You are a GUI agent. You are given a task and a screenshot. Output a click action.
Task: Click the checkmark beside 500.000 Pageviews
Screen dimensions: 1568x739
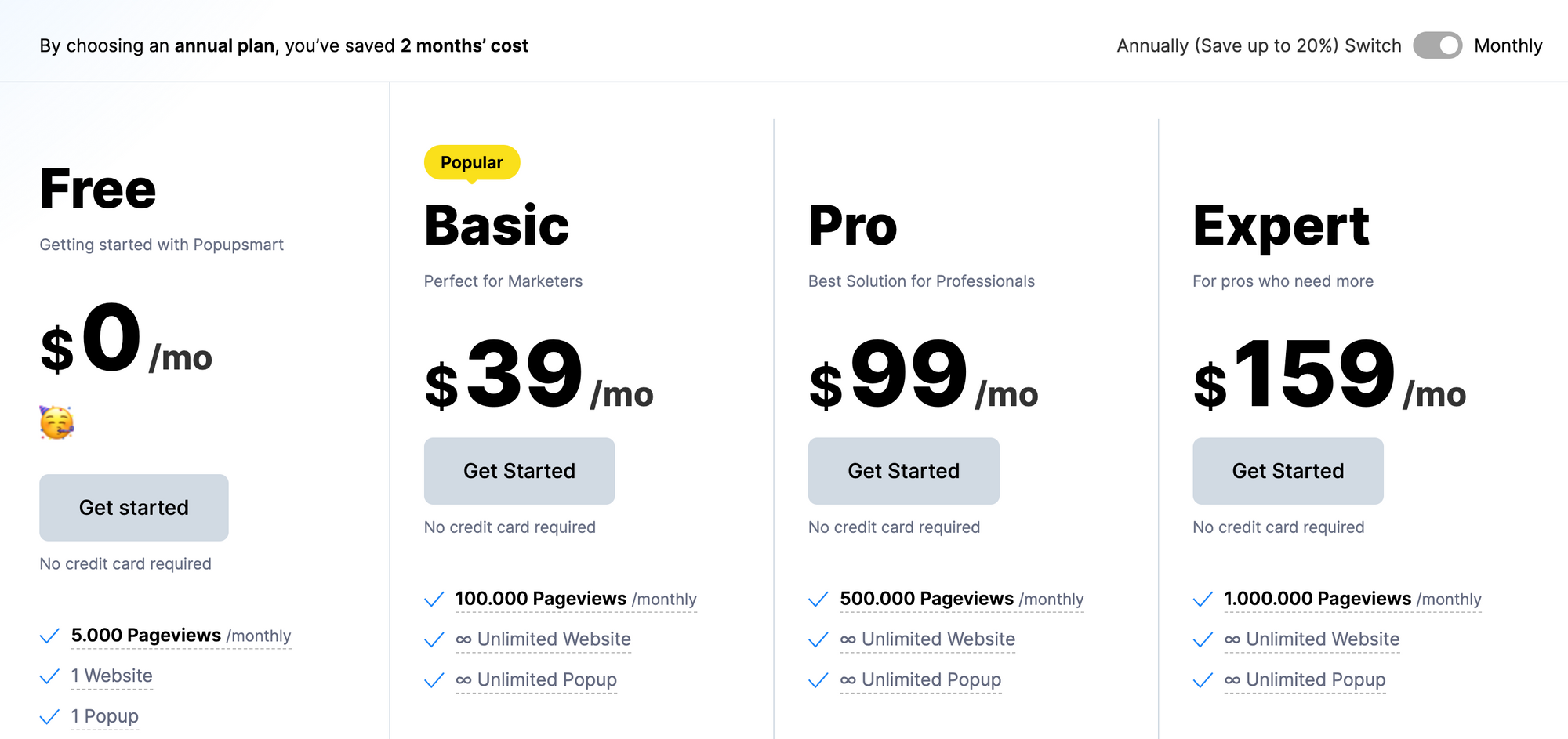(817, 599)
